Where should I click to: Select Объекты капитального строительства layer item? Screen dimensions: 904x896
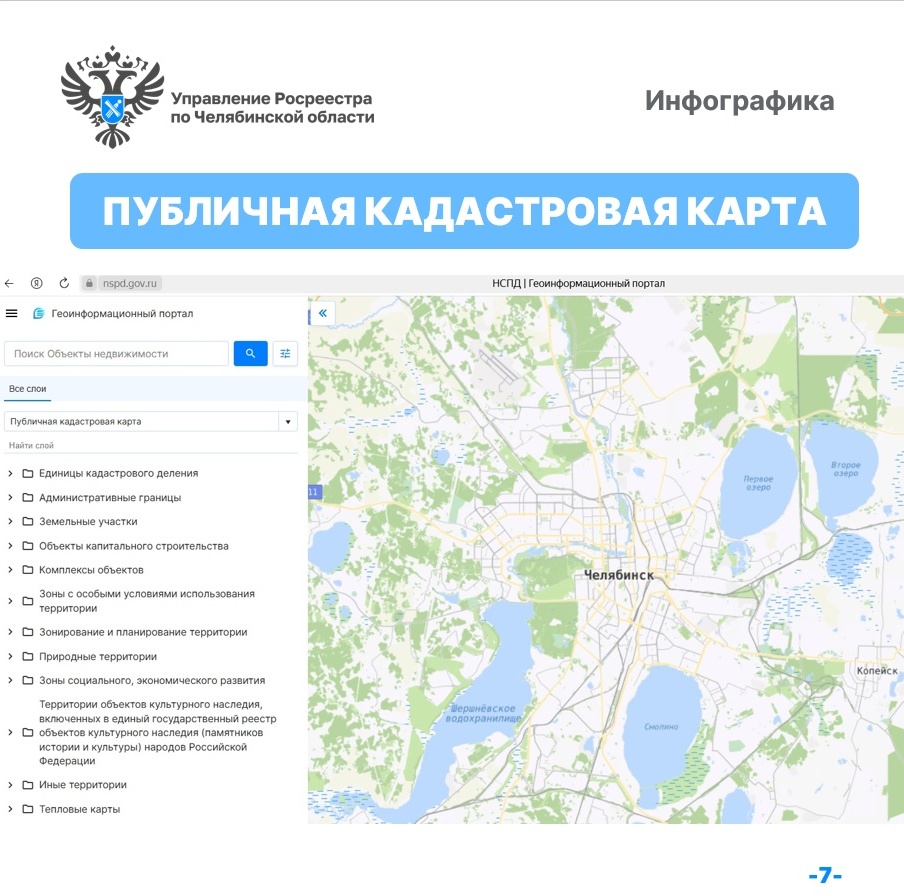[x=133, y=546]
